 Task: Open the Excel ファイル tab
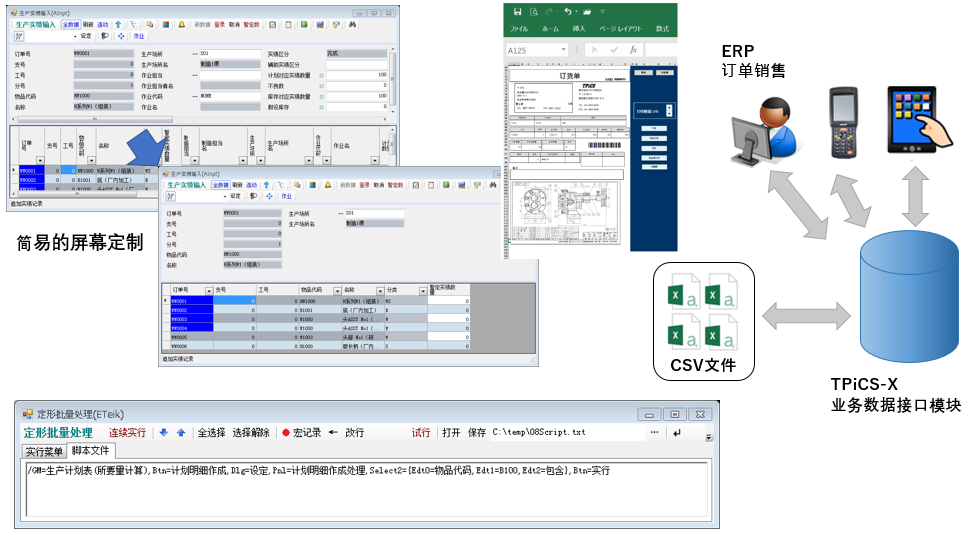point(519,28)
